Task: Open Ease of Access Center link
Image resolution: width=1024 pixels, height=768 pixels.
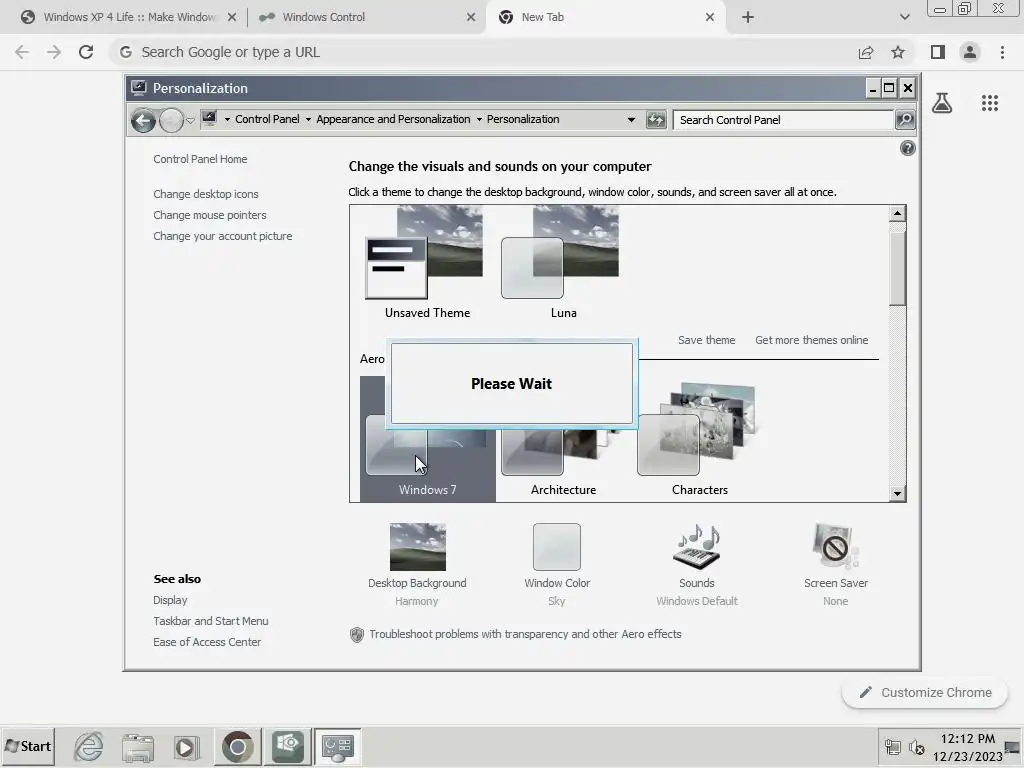Action: click(207, 642)
